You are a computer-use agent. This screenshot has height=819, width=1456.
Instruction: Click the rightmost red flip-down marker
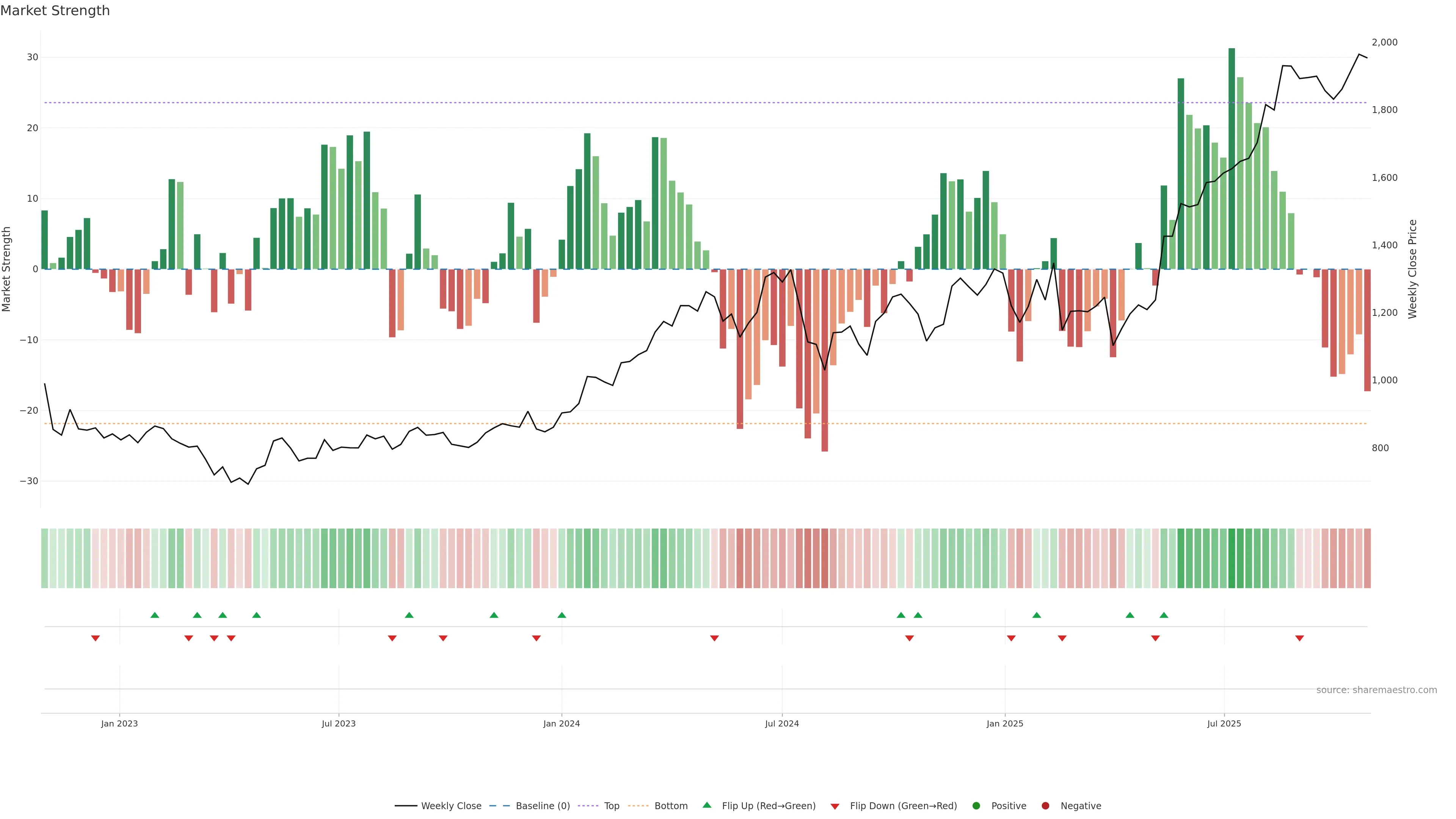tap(1299, 638)
